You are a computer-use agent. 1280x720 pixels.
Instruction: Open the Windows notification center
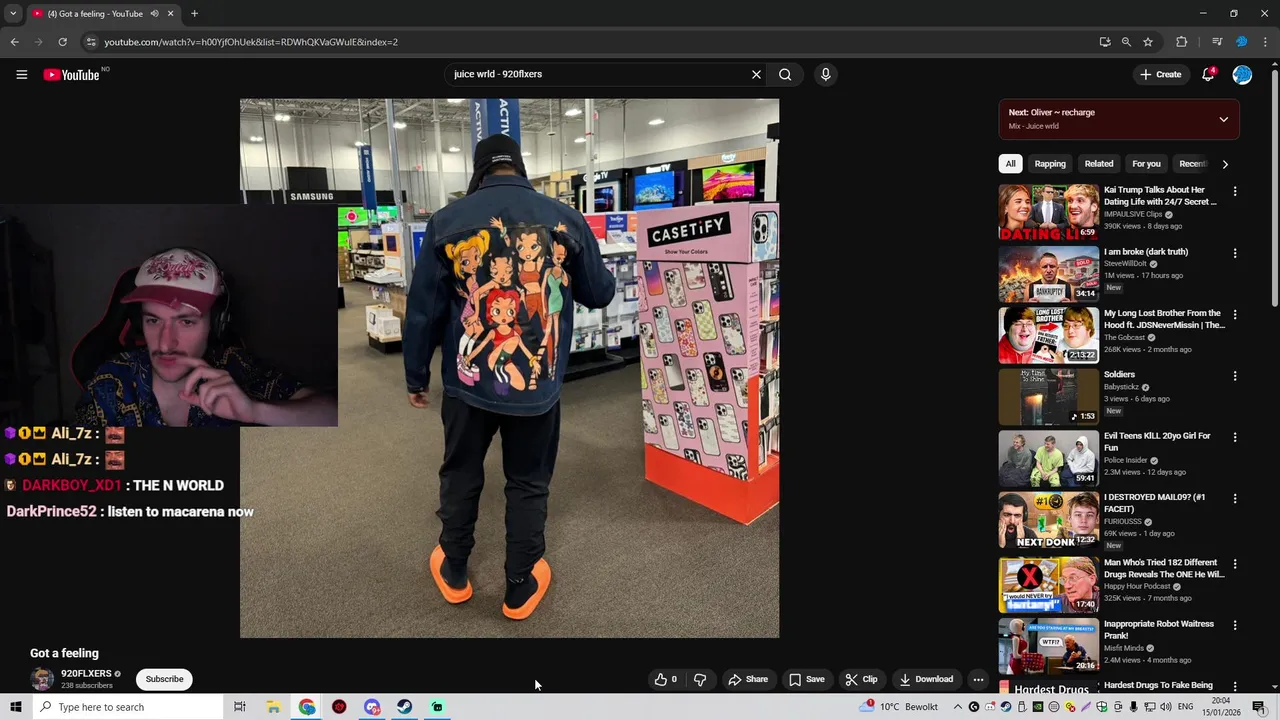coord(1259,707)
